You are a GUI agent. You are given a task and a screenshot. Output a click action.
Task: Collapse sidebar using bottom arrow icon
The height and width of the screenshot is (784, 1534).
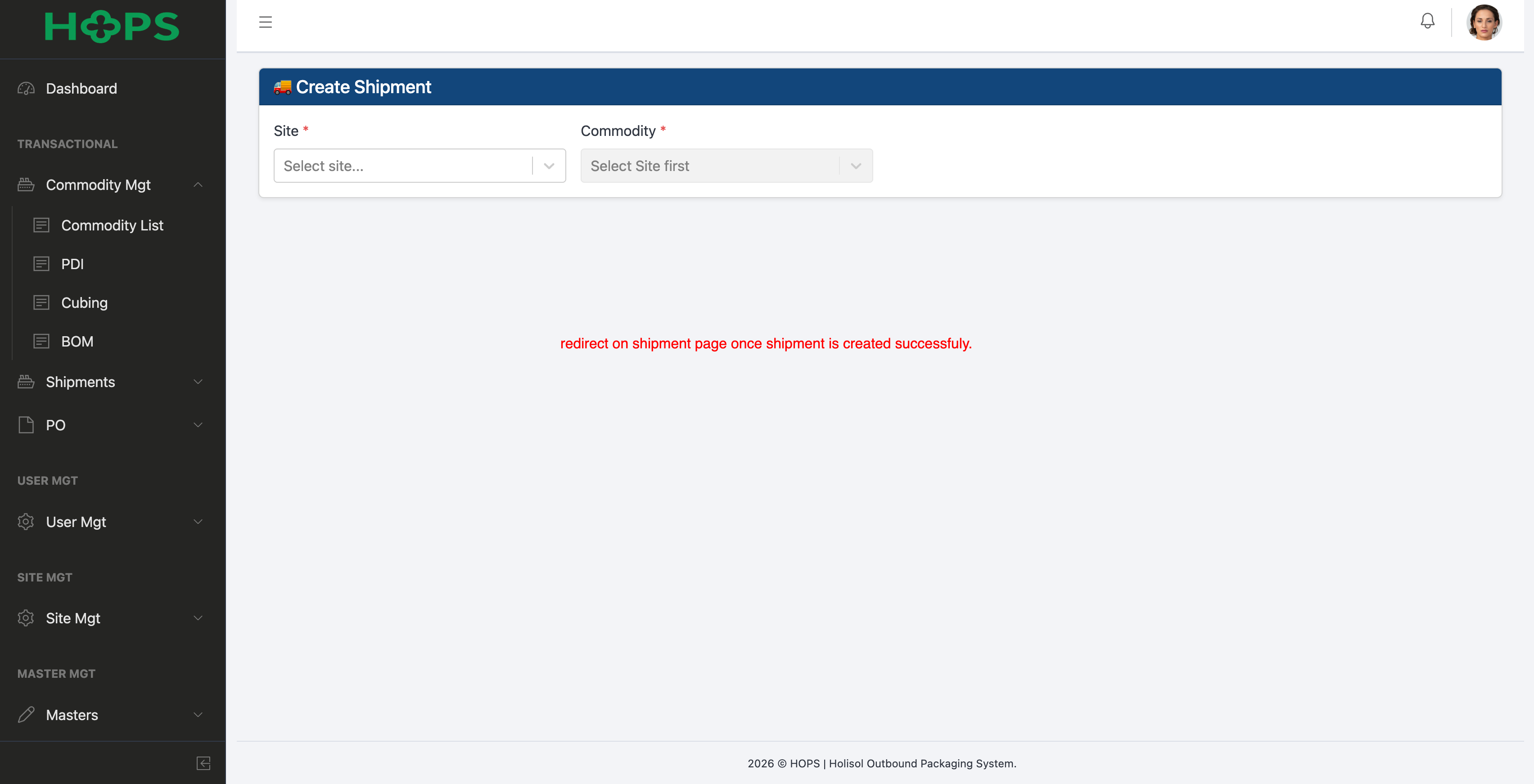tap(203, 763)
